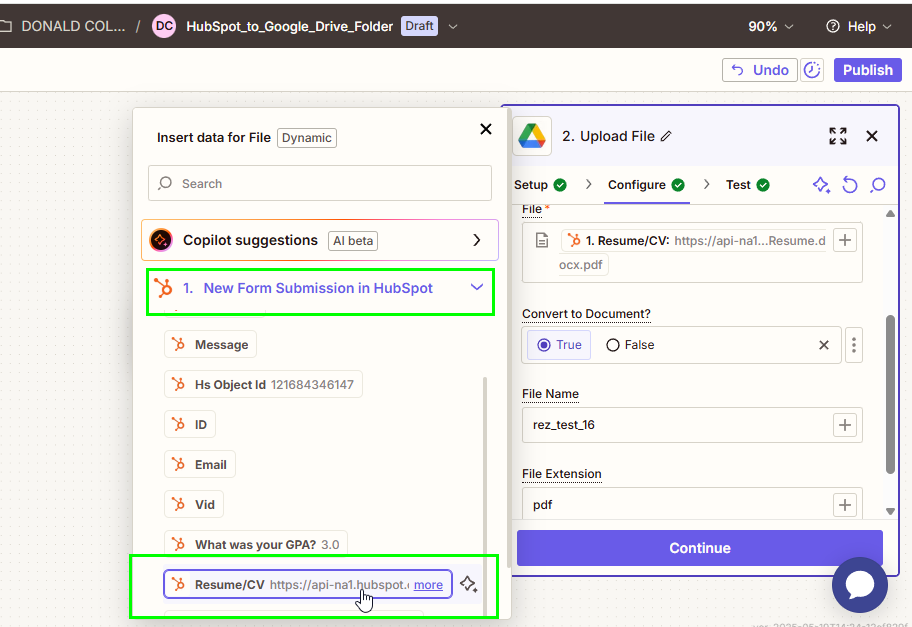Close the Insert data panel

tap(486, 129)
